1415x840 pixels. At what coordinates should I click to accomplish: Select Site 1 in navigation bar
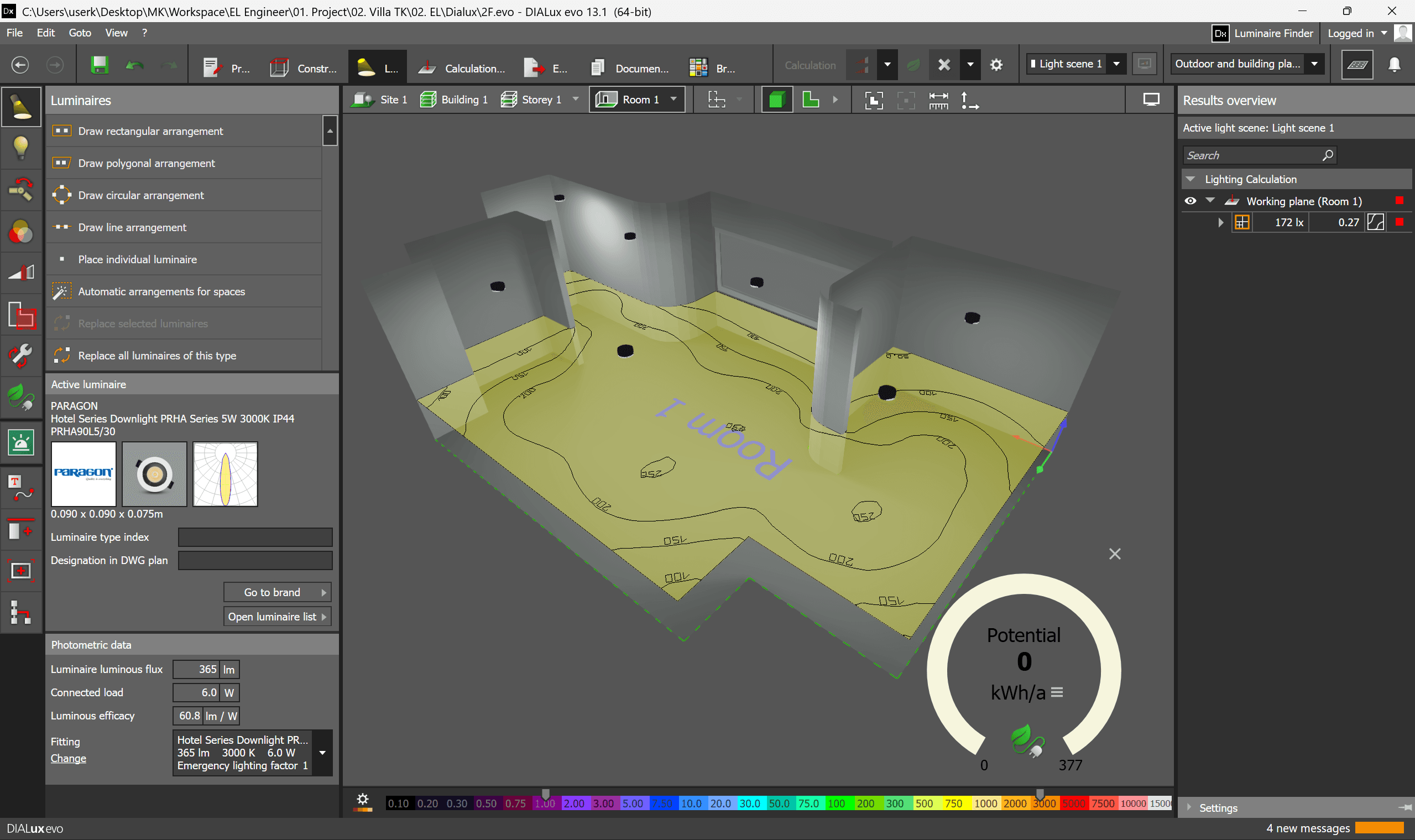coord(379,100)
